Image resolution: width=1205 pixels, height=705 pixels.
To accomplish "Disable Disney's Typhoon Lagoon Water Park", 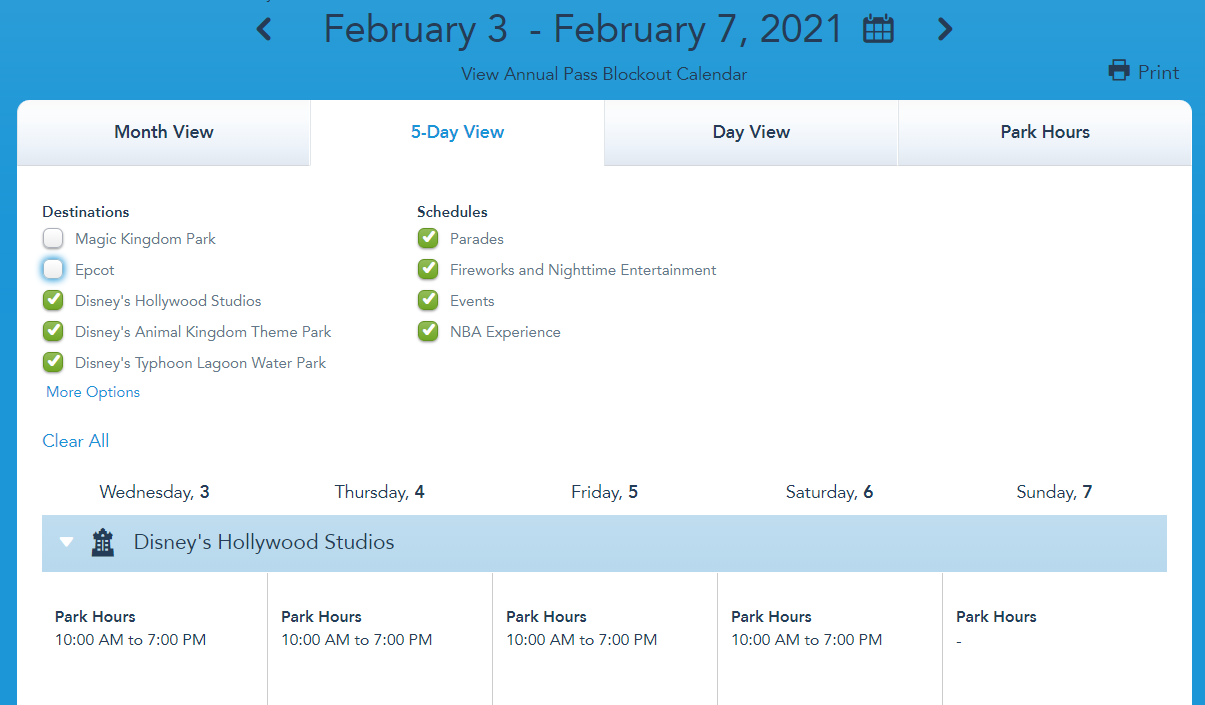I will 53,363.
